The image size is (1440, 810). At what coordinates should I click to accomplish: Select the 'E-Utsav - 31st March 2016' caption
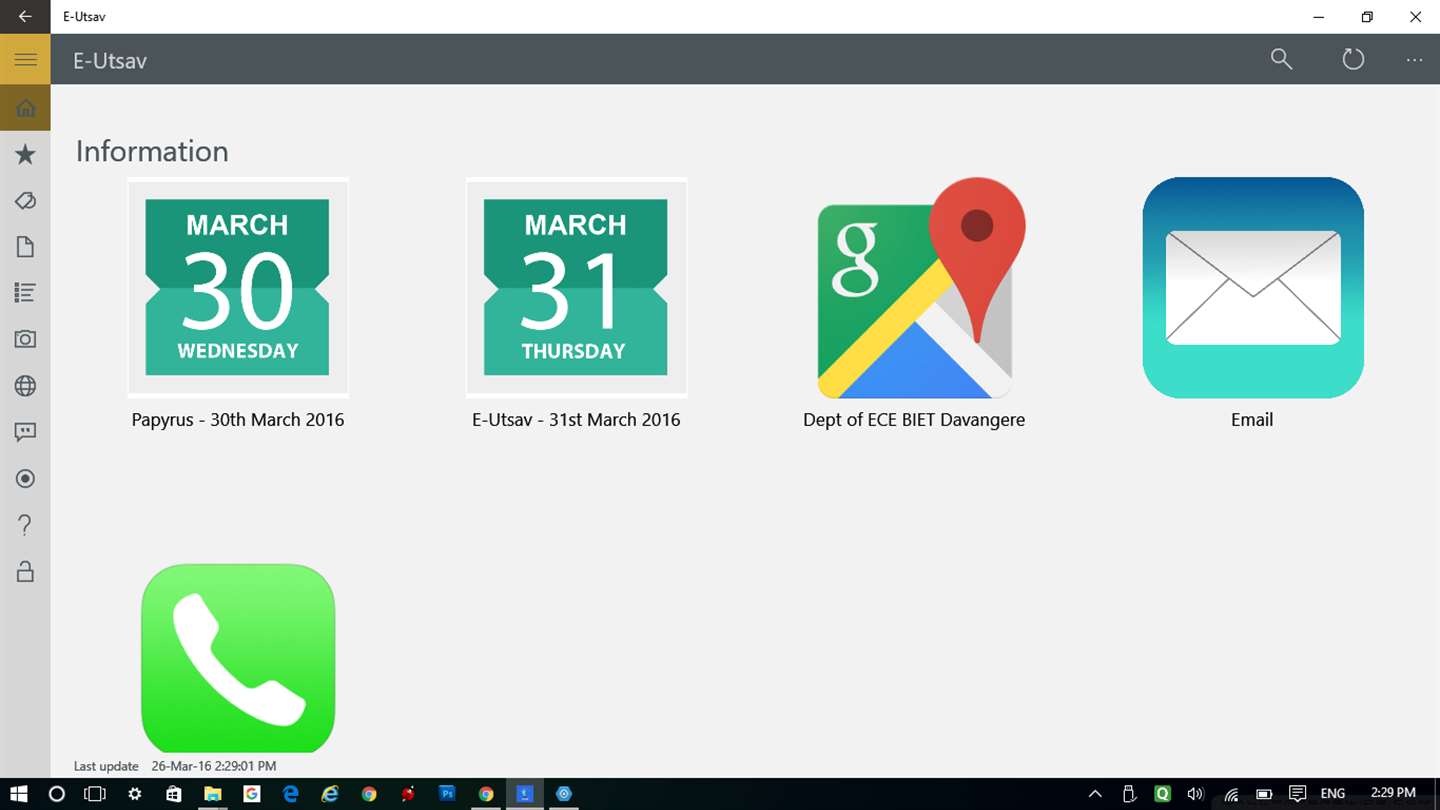pyautogui.click(x=576, y=420)
